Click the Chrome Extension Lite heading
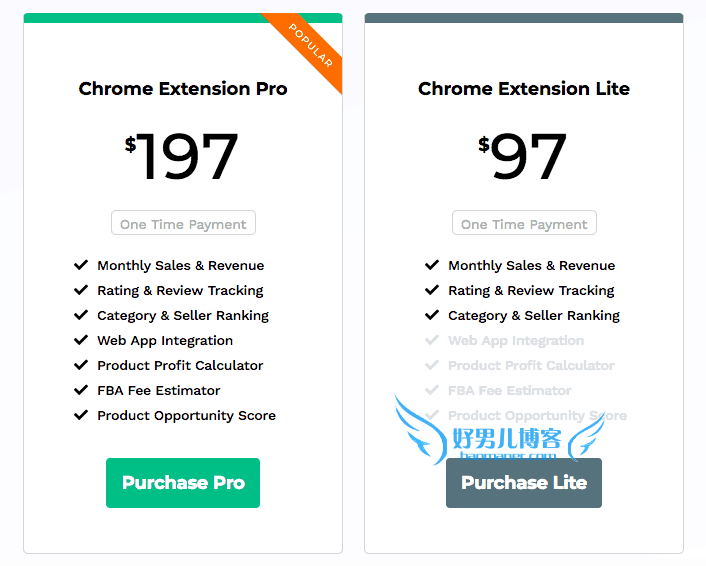Screen dimensions: 706x566 pos(524,89)
